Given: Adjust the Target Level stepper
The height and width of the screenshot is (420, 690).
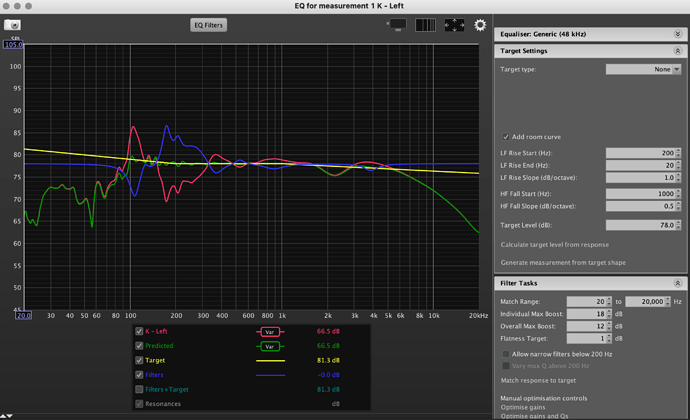Looking at the screenshot, I should point(678,225).
